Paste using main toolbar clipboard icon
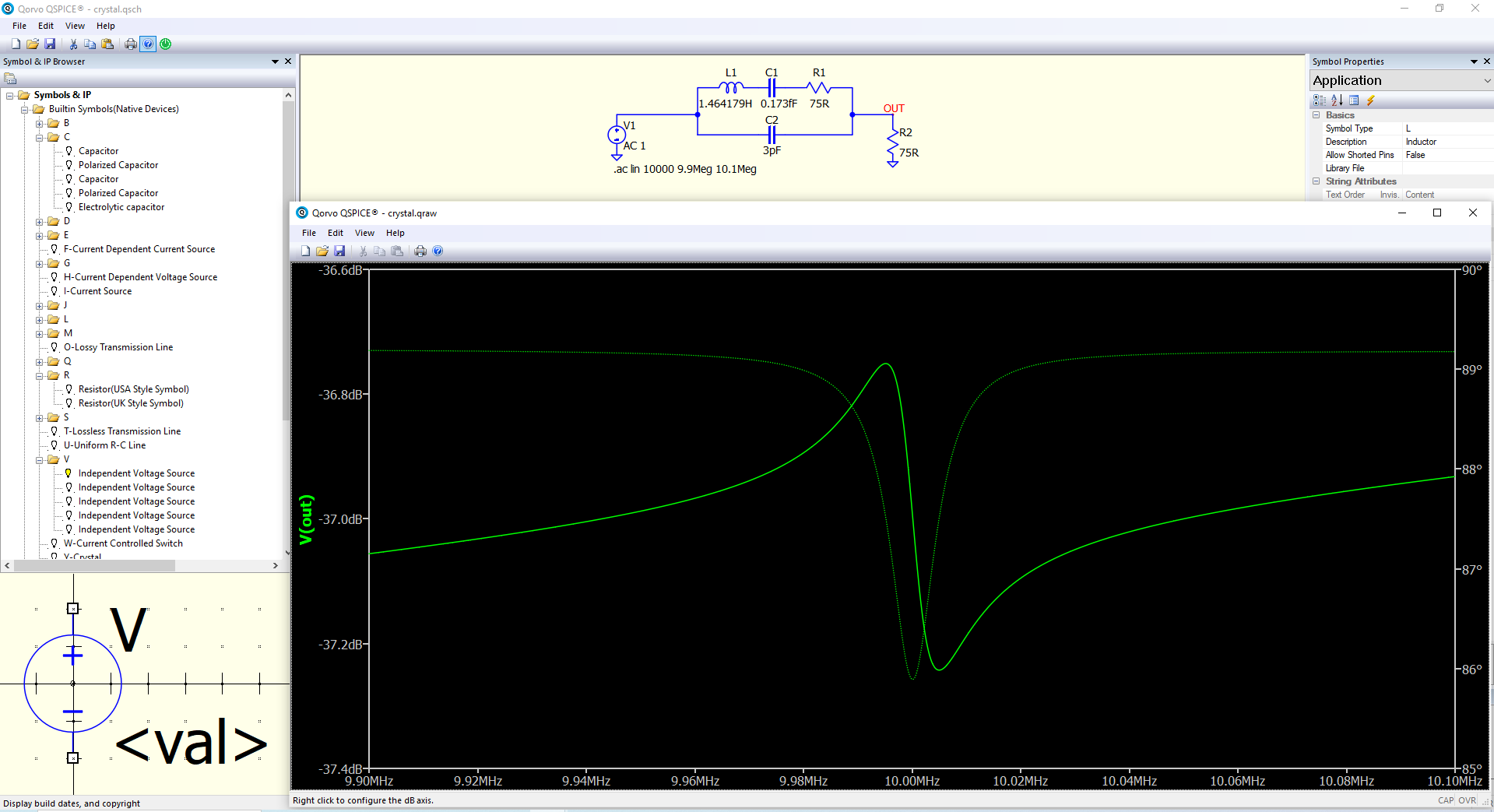The image size is (1494, 812). click(x=107, y=44)
